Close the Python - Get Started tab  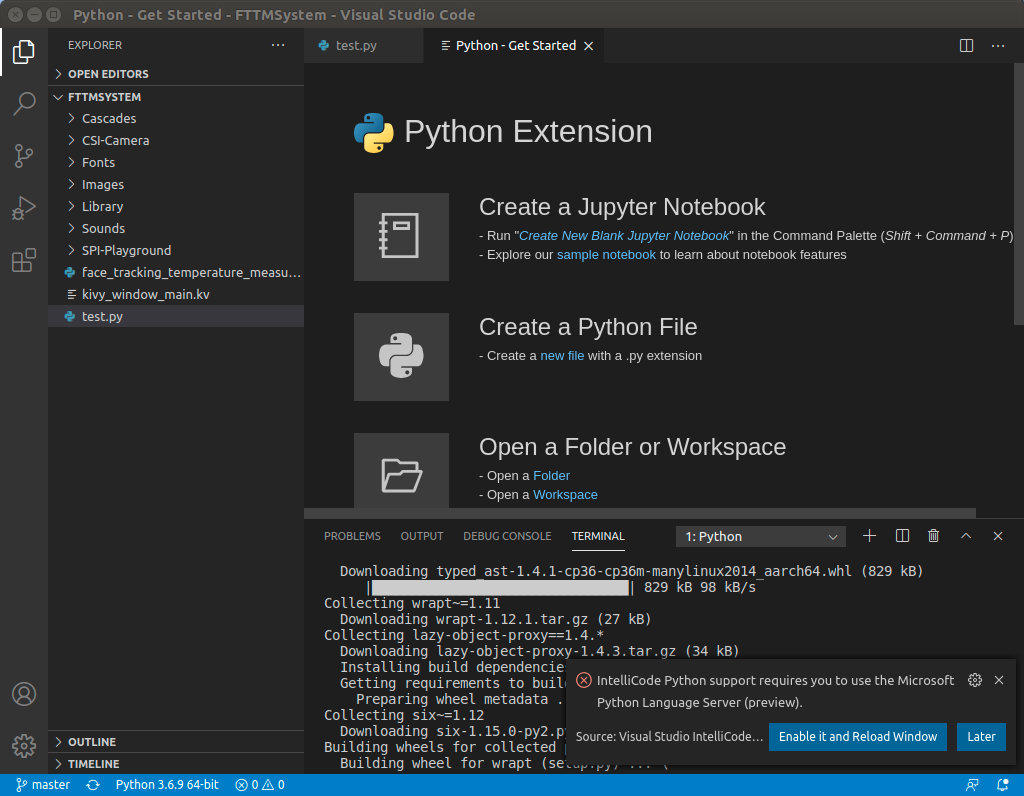588,46
